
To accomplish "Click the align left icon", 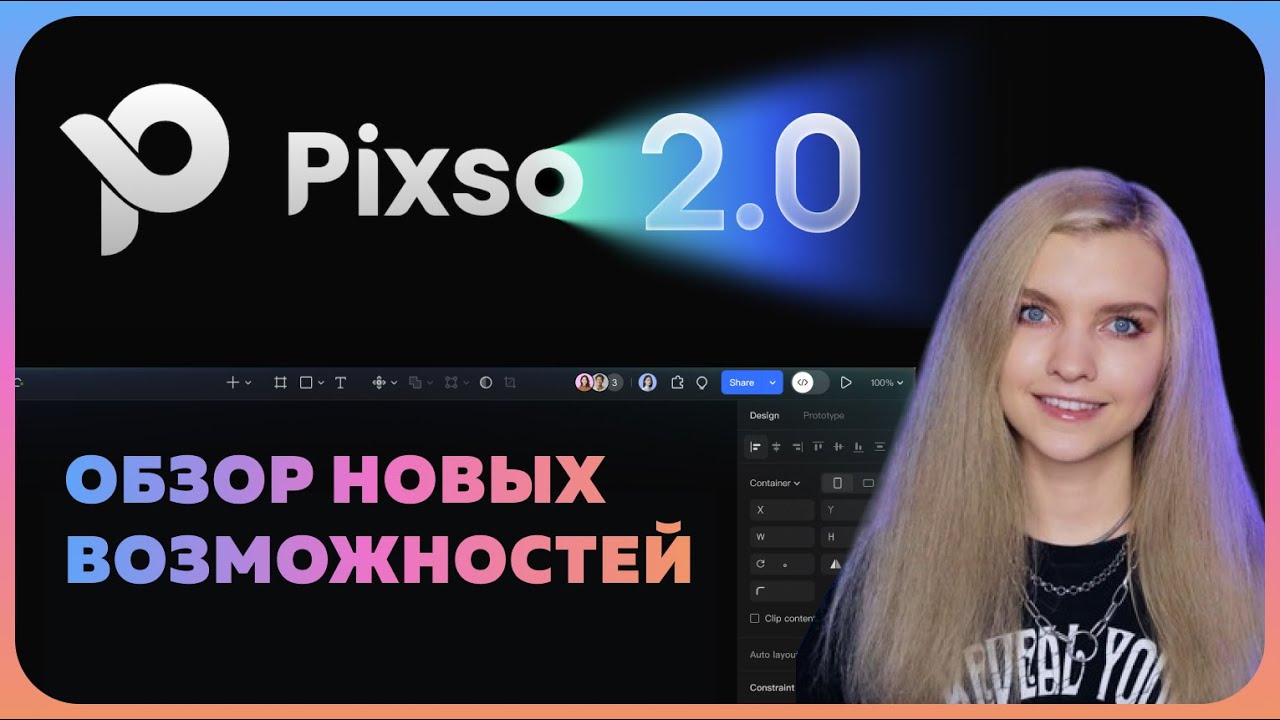I will tap(755, 447).
